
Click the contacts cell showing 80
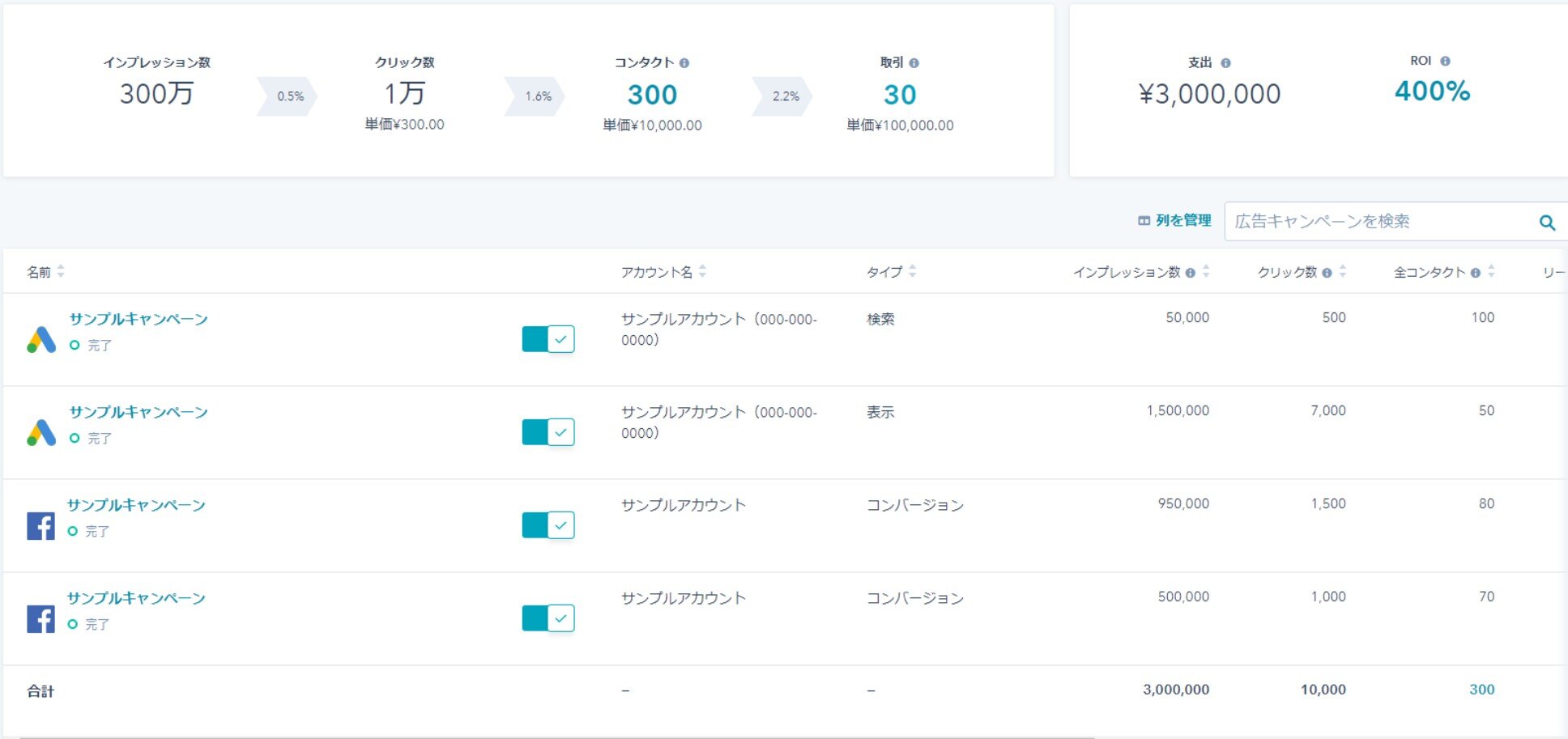[1486, 504]
